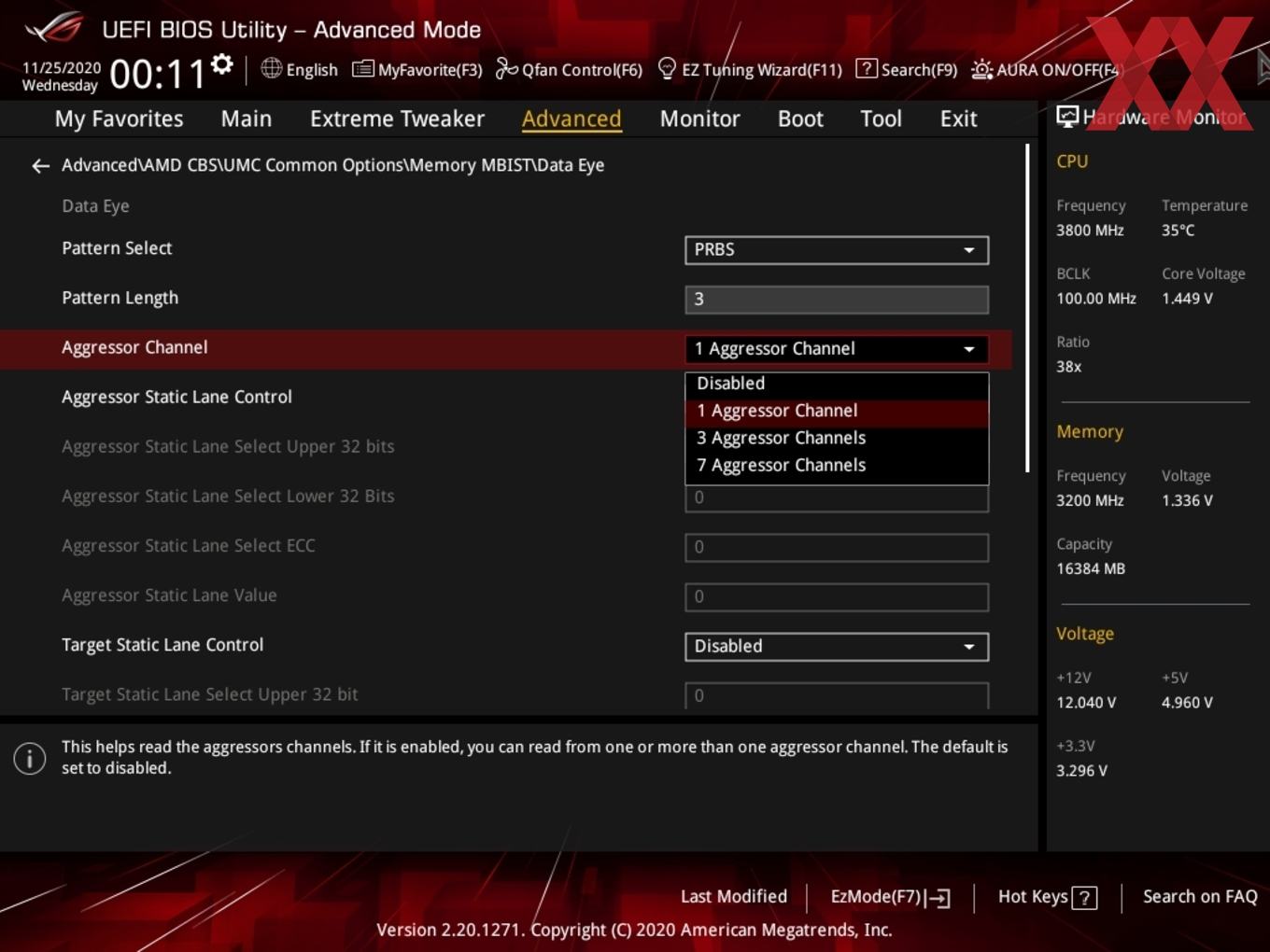Image resolution: width=1270 pixels, height=952 pixels.
Task: Open MyFavorite(F3) list
Action: 416,70
